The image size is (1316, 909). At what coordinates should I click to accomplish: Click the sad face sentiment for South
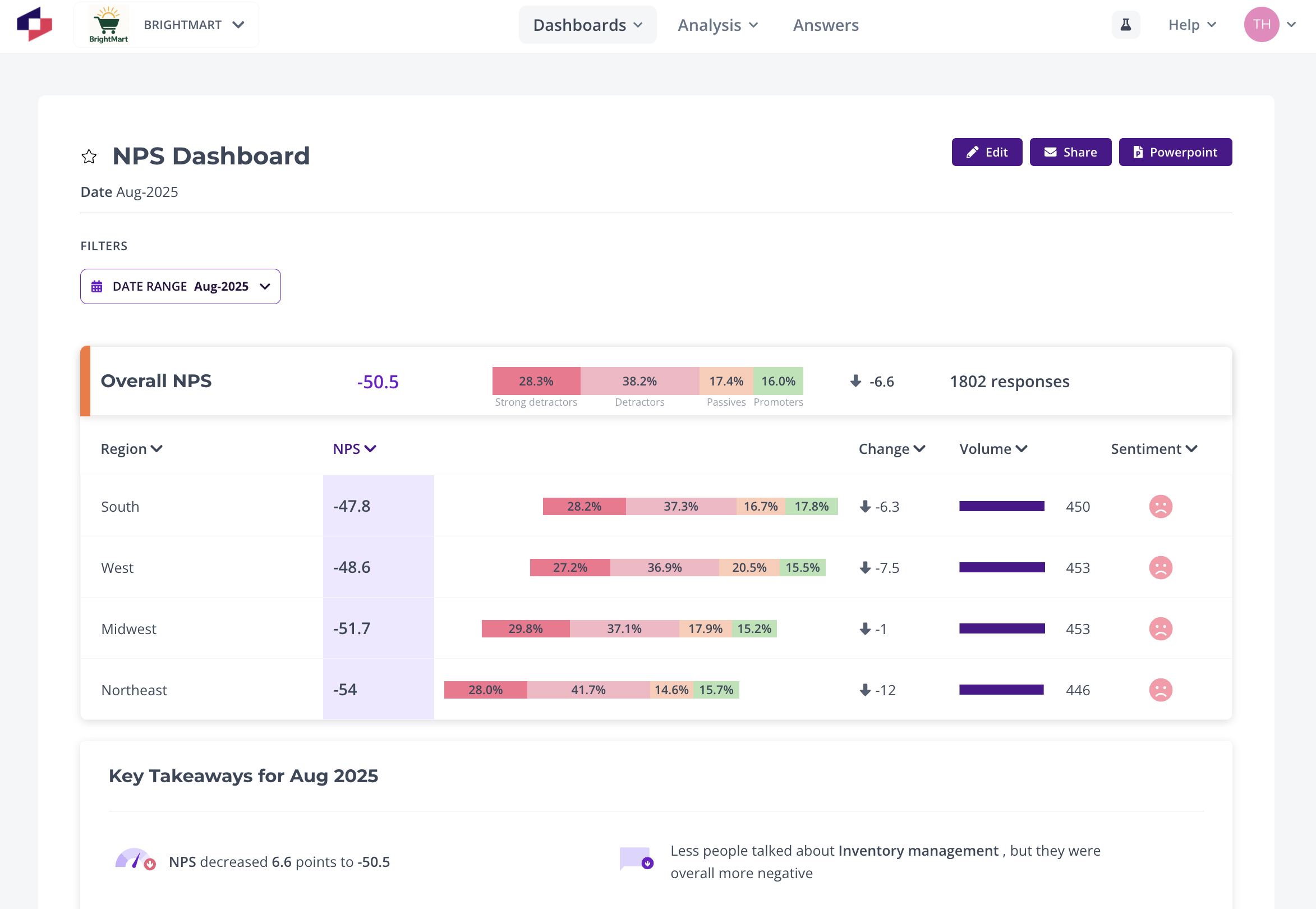pos(1160,506)
